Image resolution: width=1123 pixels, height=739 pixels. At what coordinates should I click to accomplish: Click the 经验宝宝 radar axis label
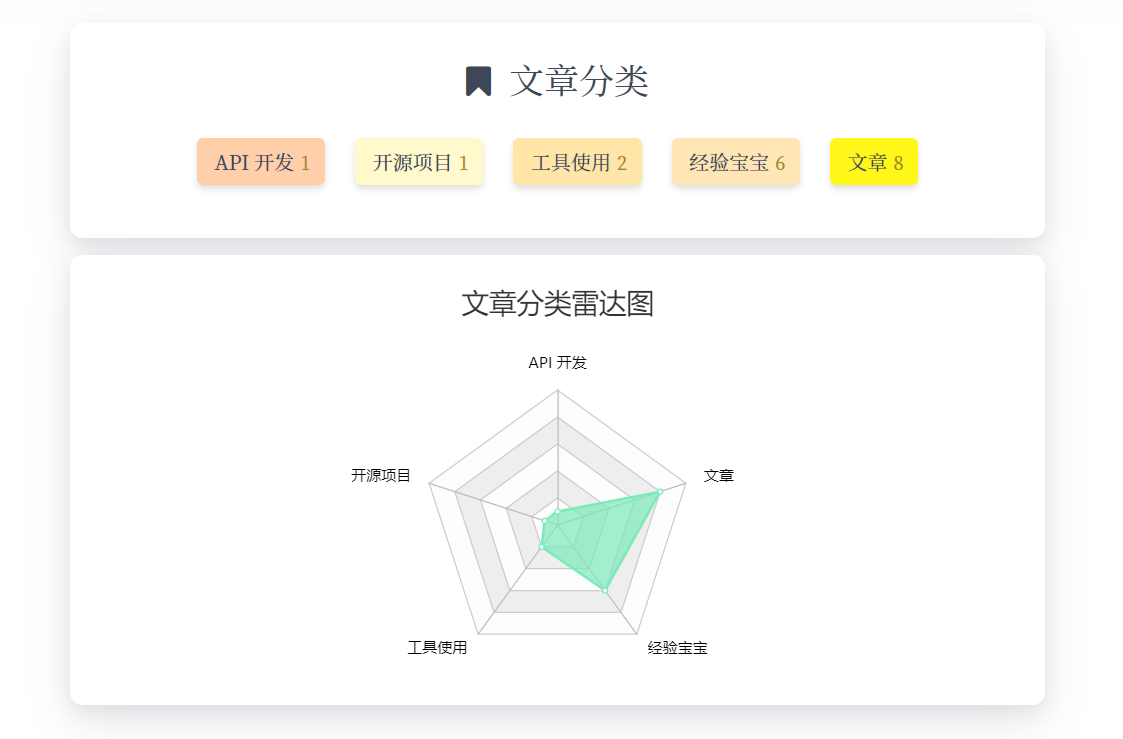[677, 648]
